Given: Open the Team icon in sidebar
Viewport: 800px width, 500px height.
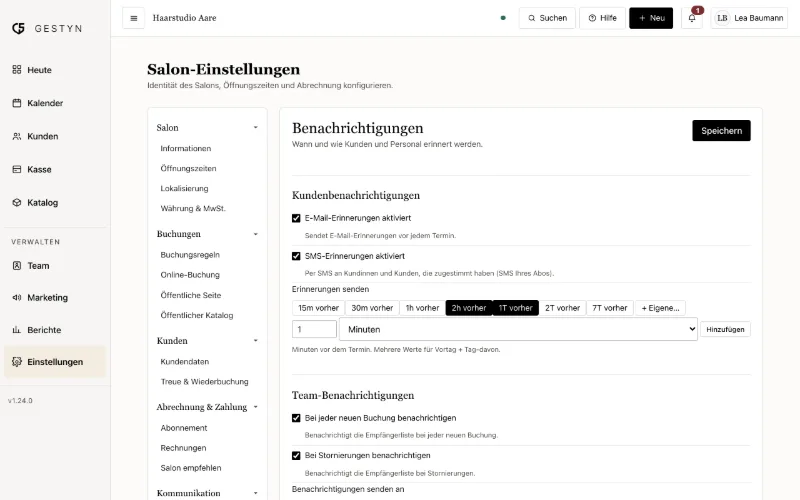Looking at the screenshot, I should coord(17,265).
